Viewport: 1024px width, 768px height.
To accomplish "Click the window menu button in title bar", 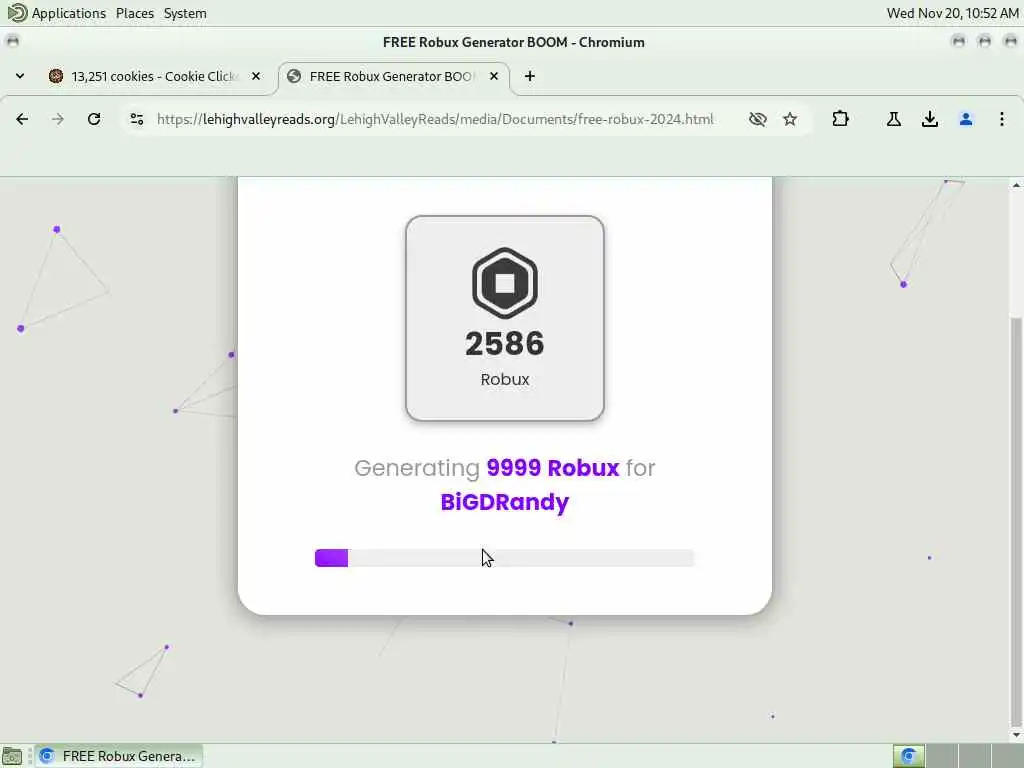I will tap(12, 41).
